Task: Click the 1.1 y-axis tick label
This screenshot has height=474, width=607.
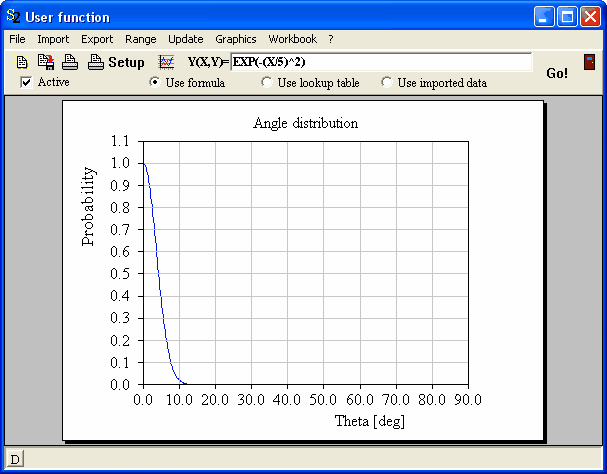Action: point(120,141)
